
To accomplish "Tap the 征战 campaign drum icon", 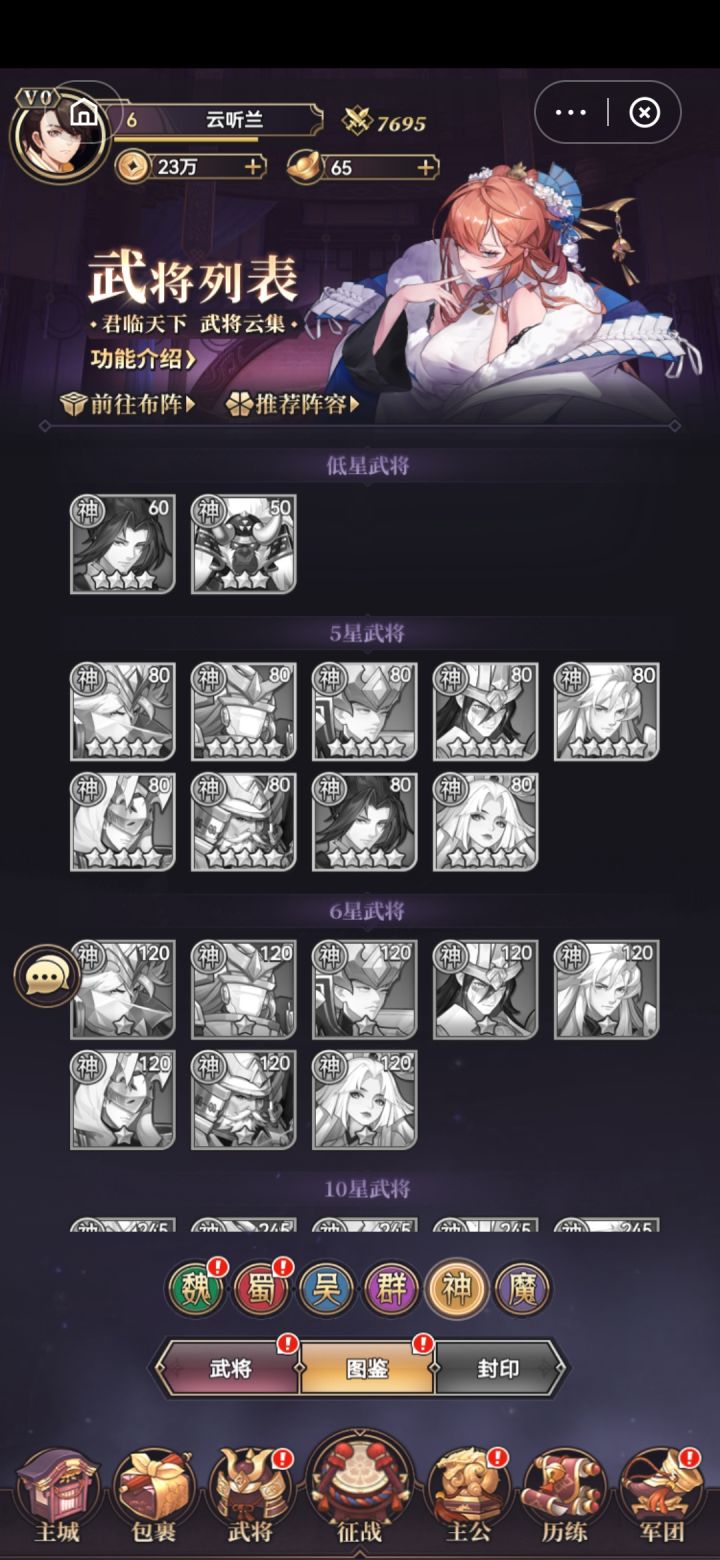I will [x=359, y=1488].
